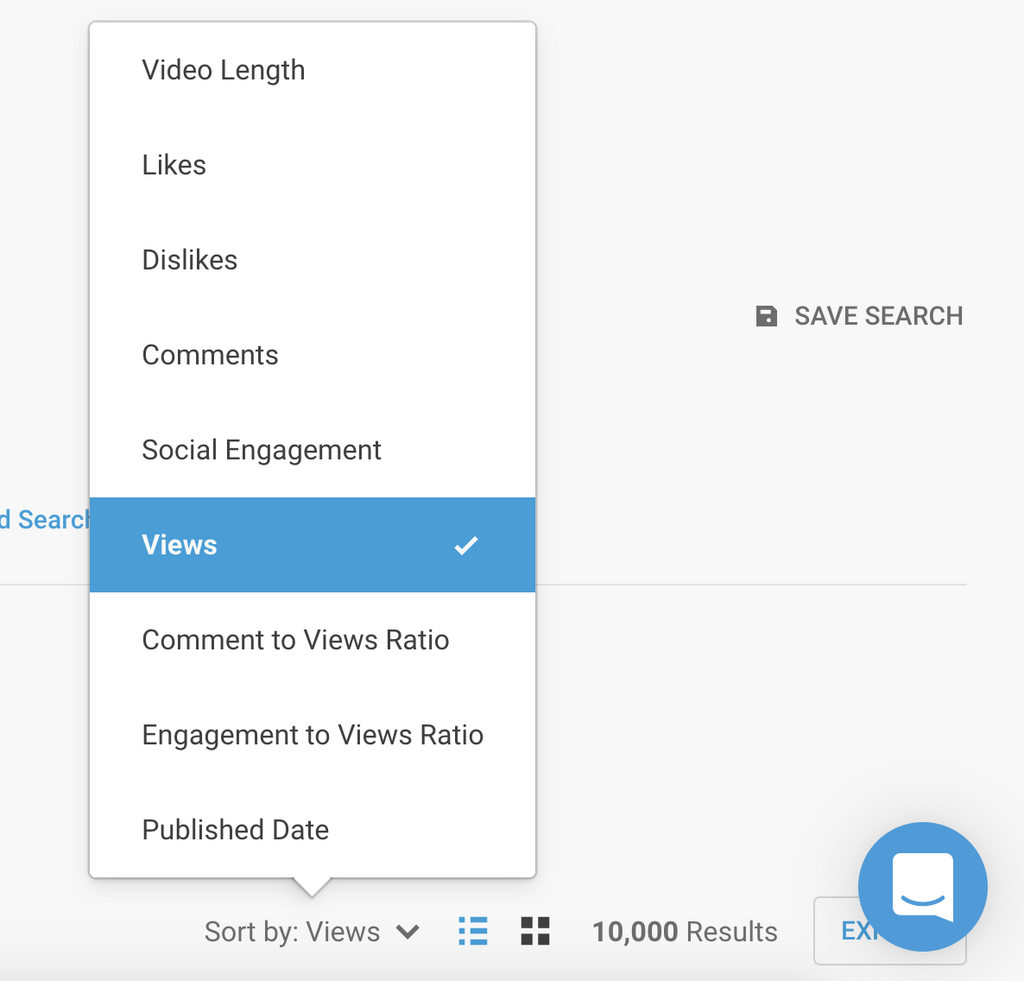Sort by Published Date
The image size is (1024, 981).
pyautogui.click(x=235, y=830)
